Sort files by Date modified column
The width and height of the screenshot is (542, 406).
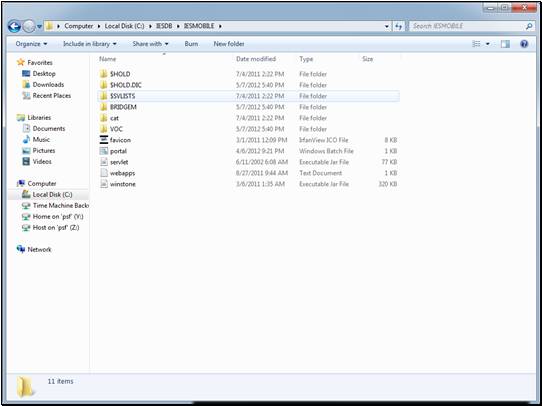coord(256,59)
